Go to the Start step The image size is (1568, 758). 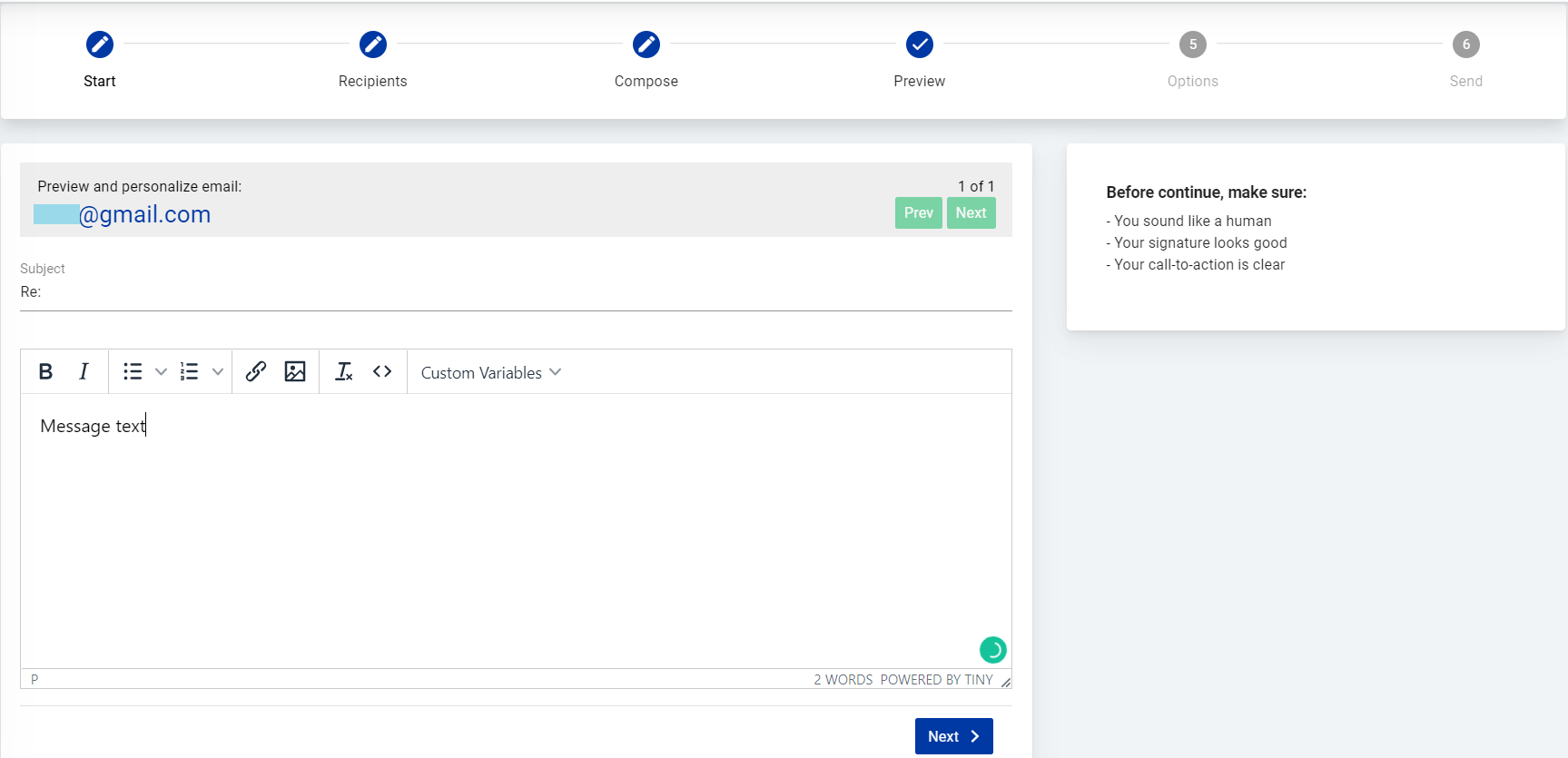click(100, 44)
